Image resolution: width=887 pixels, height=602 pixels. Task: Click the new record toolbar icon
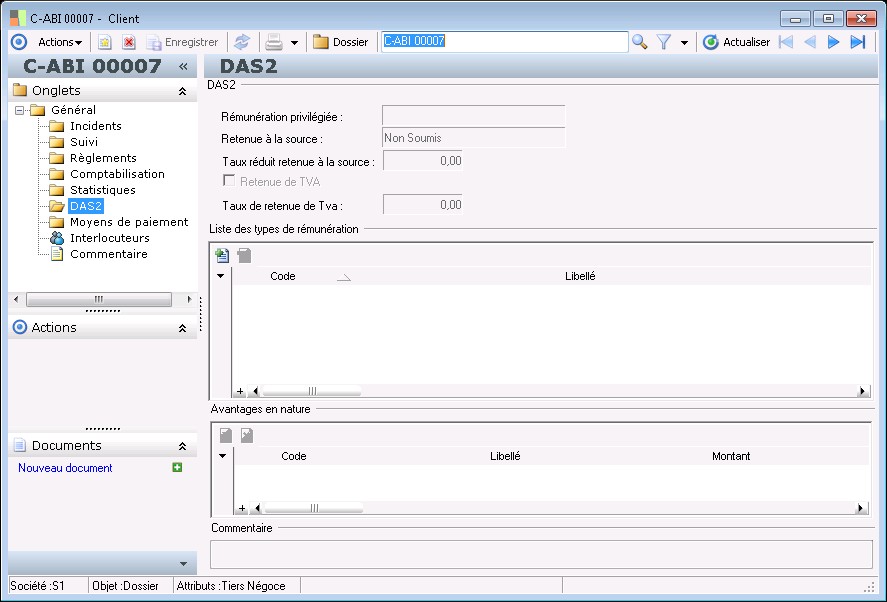tap(104, 42)
